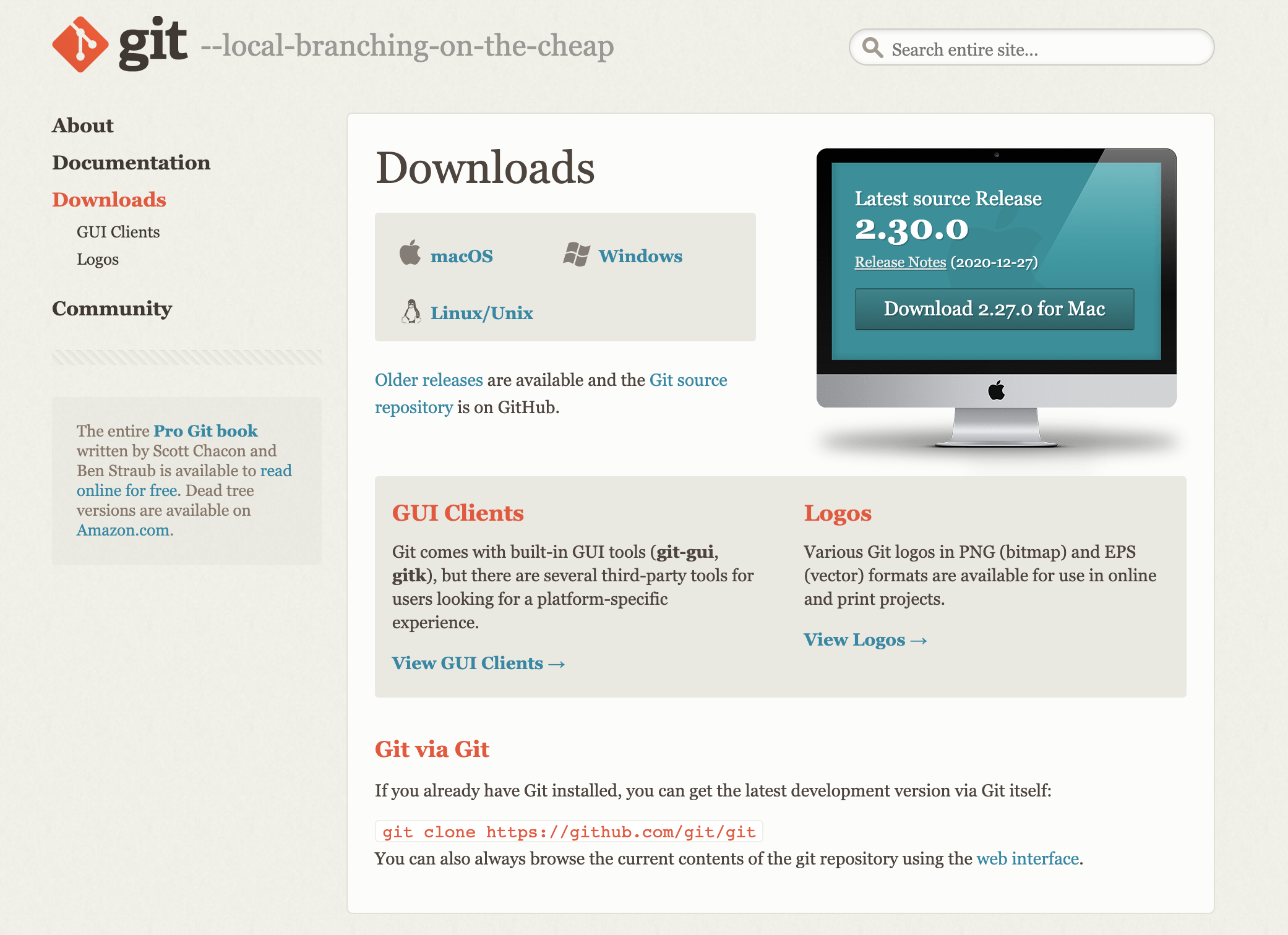Screen dimensions: 1288x935
Task: Open GUI Clients sidebar sub-item
Action: 118,232
